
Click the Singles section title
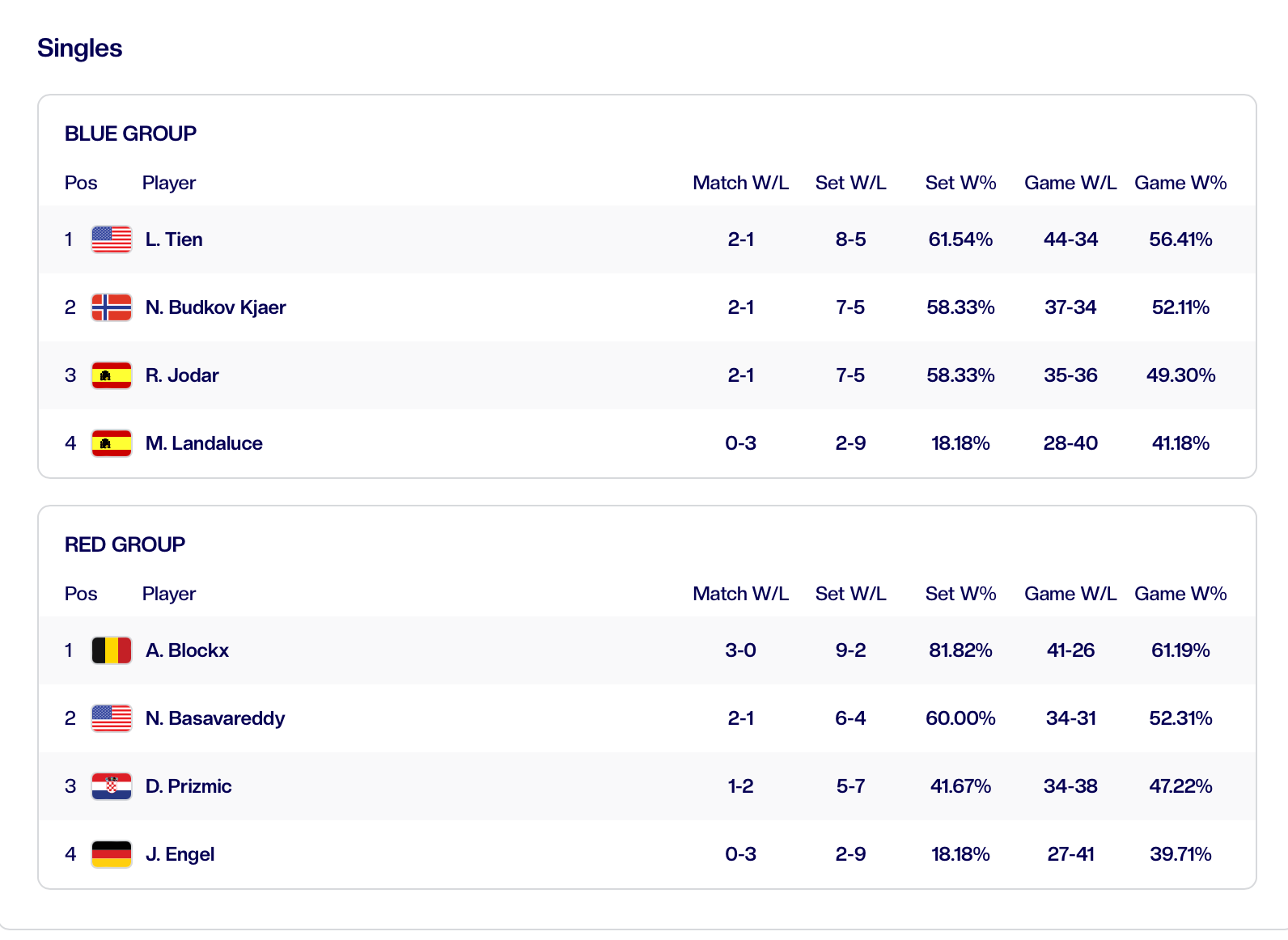click(x=79, y=49)
